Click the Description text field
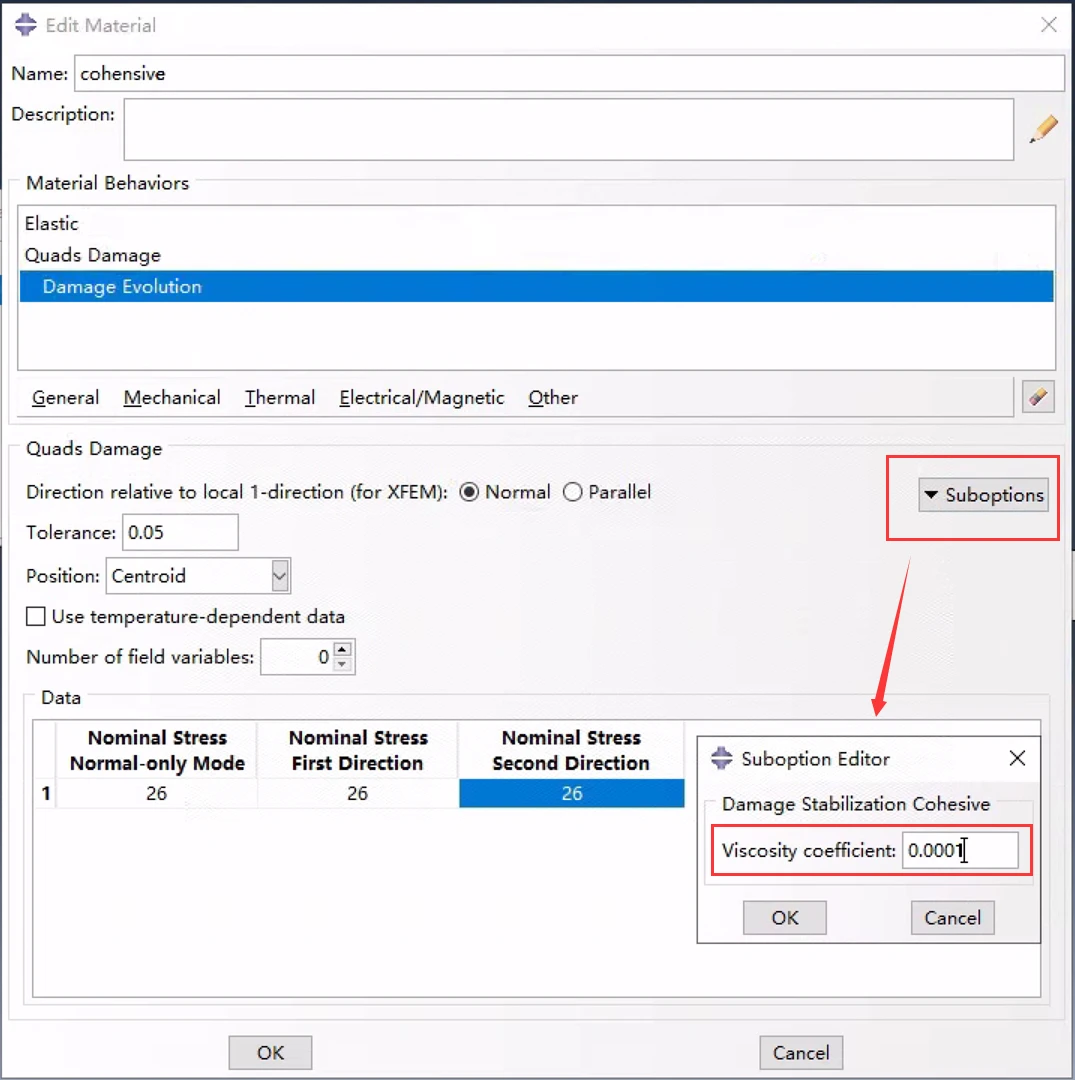 point(569,129)
